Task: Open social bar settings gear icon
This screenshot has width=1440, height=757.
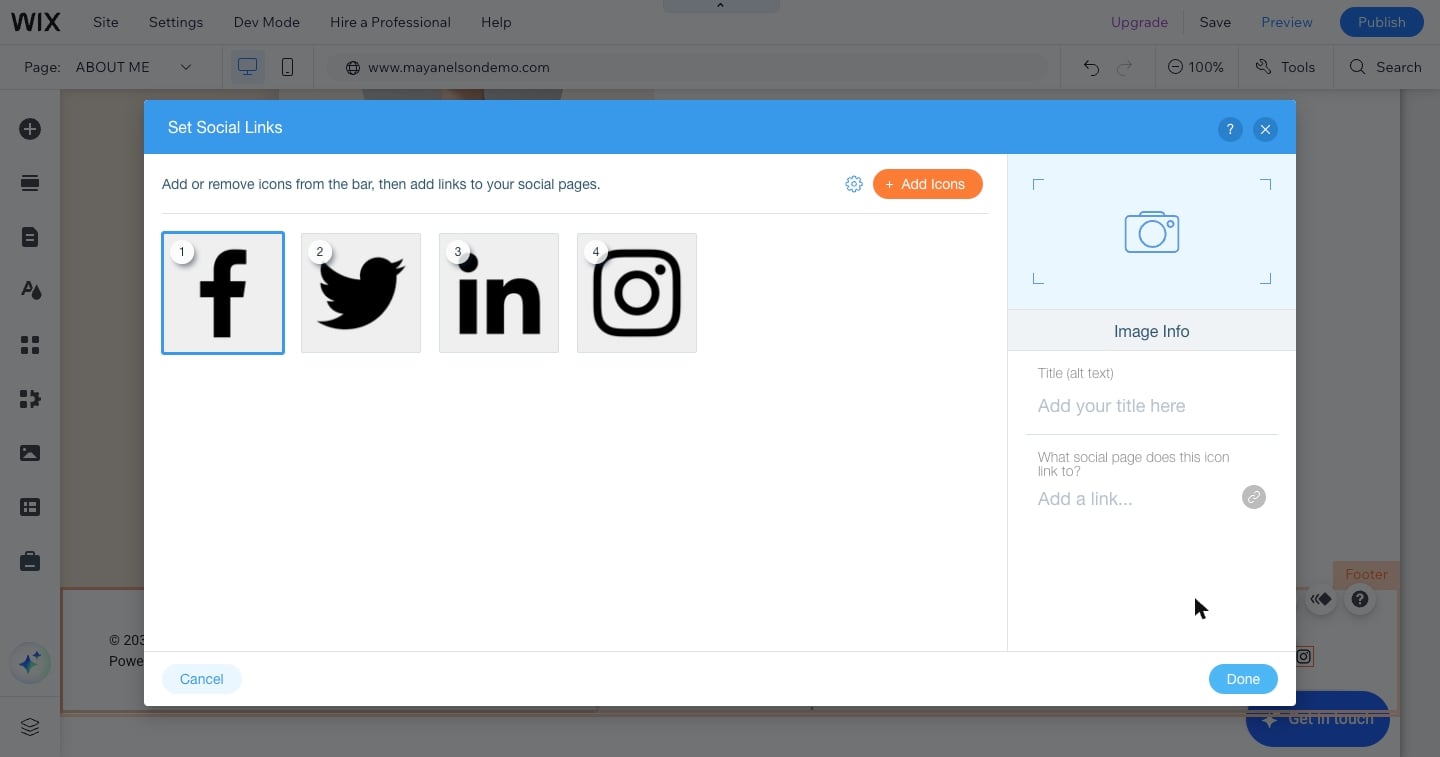Action: [854, 184]
